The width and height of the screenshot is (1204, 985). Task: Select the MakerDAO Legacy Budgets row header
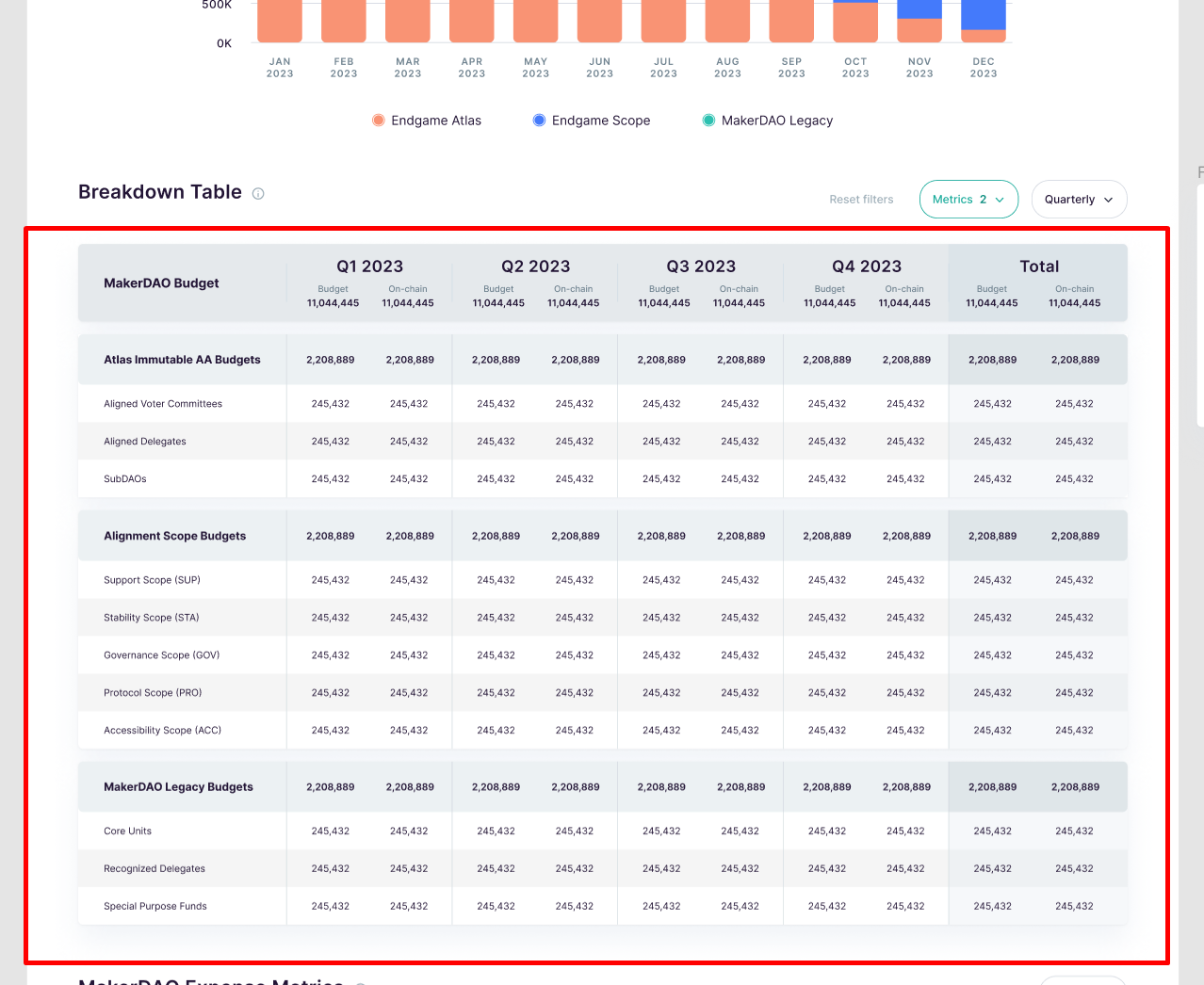click(x=178, y=787)
